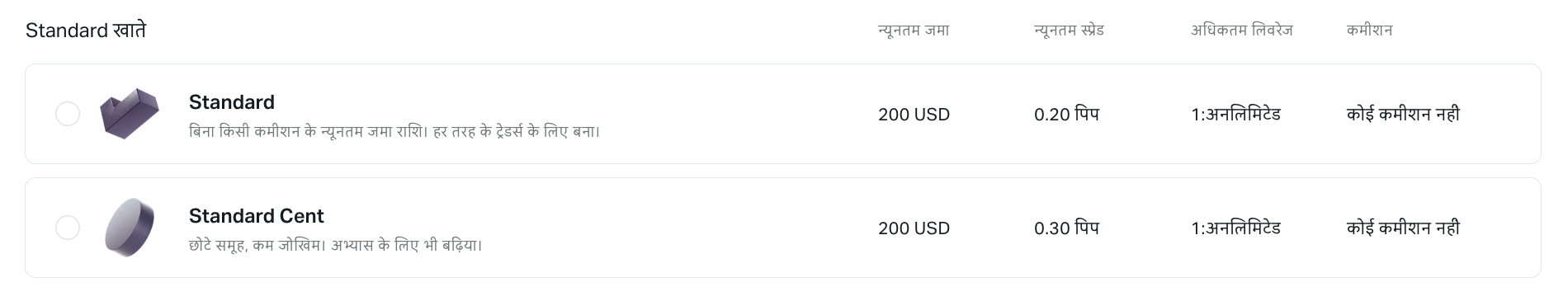Click the 200 USD deposit in the Standard Cent row
The height and width of the screenshot is (301, 1568).
[914, 228]
